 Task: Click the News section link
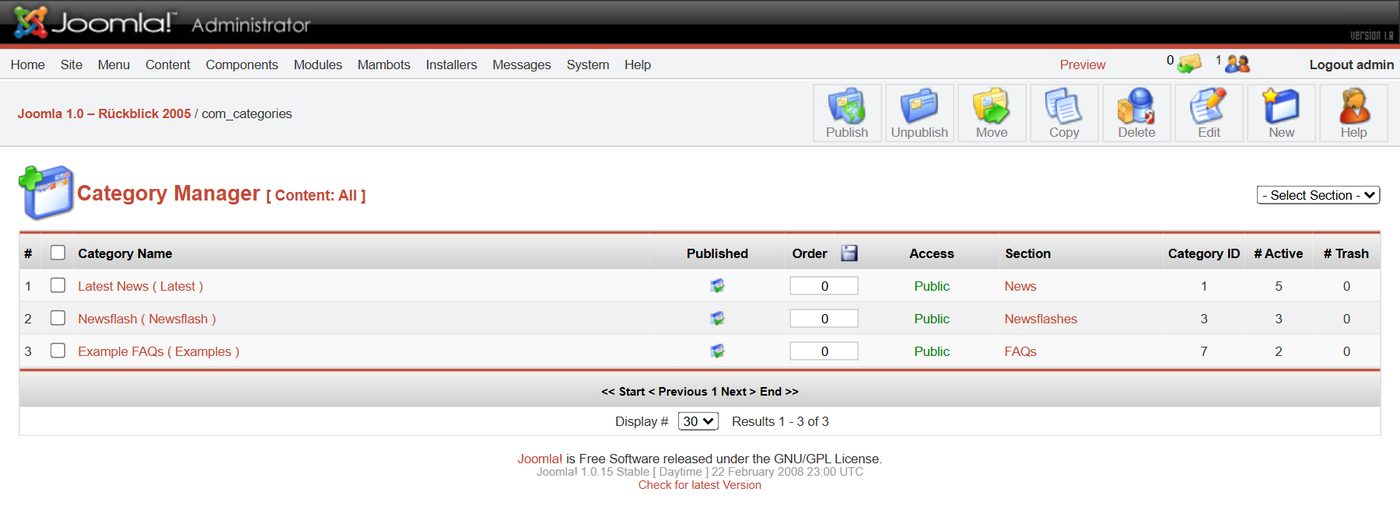click(1021, 286)
